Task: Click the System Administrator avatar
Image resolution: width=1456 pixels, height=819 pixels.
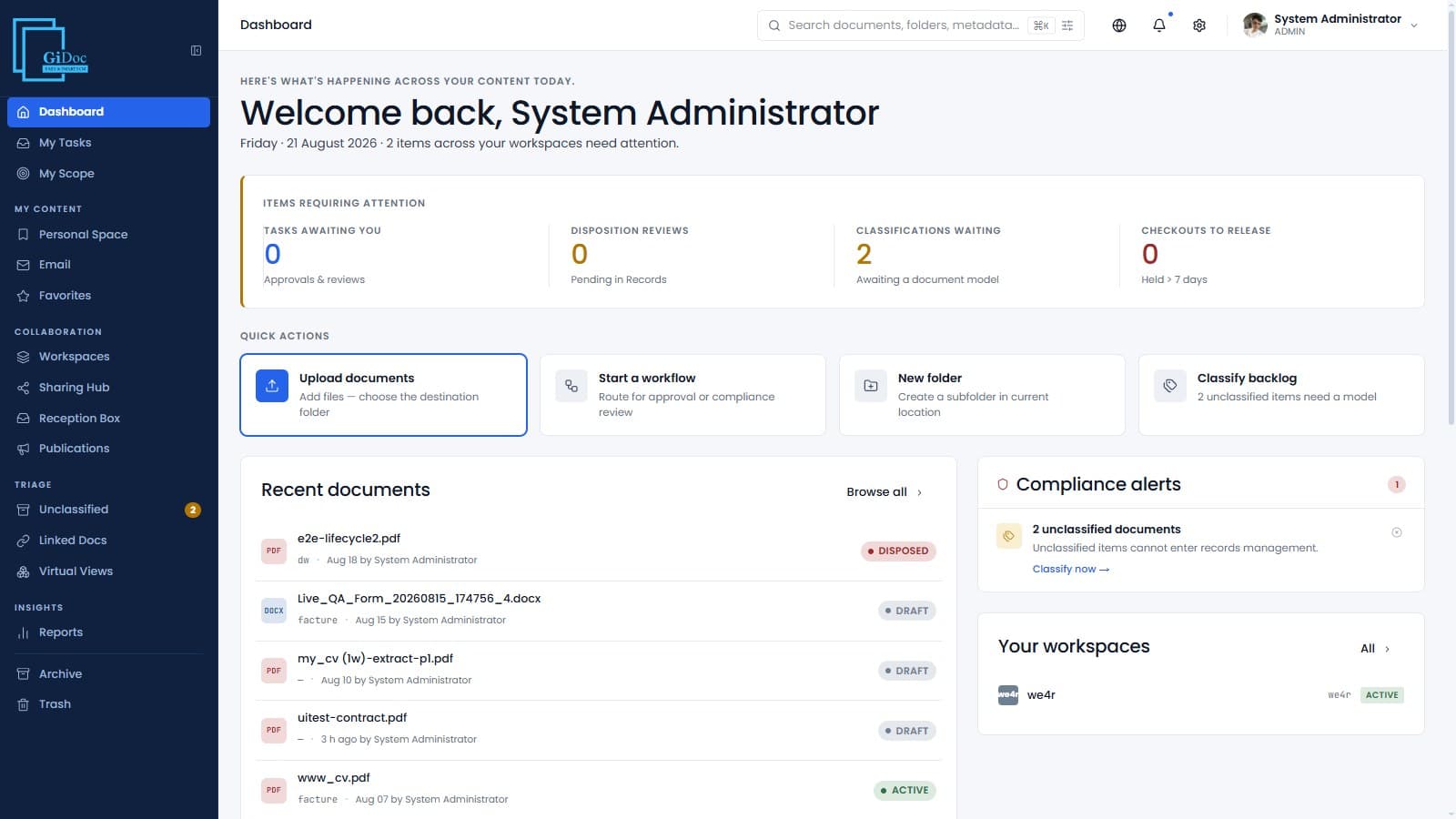Action: tap(1255, 25)
